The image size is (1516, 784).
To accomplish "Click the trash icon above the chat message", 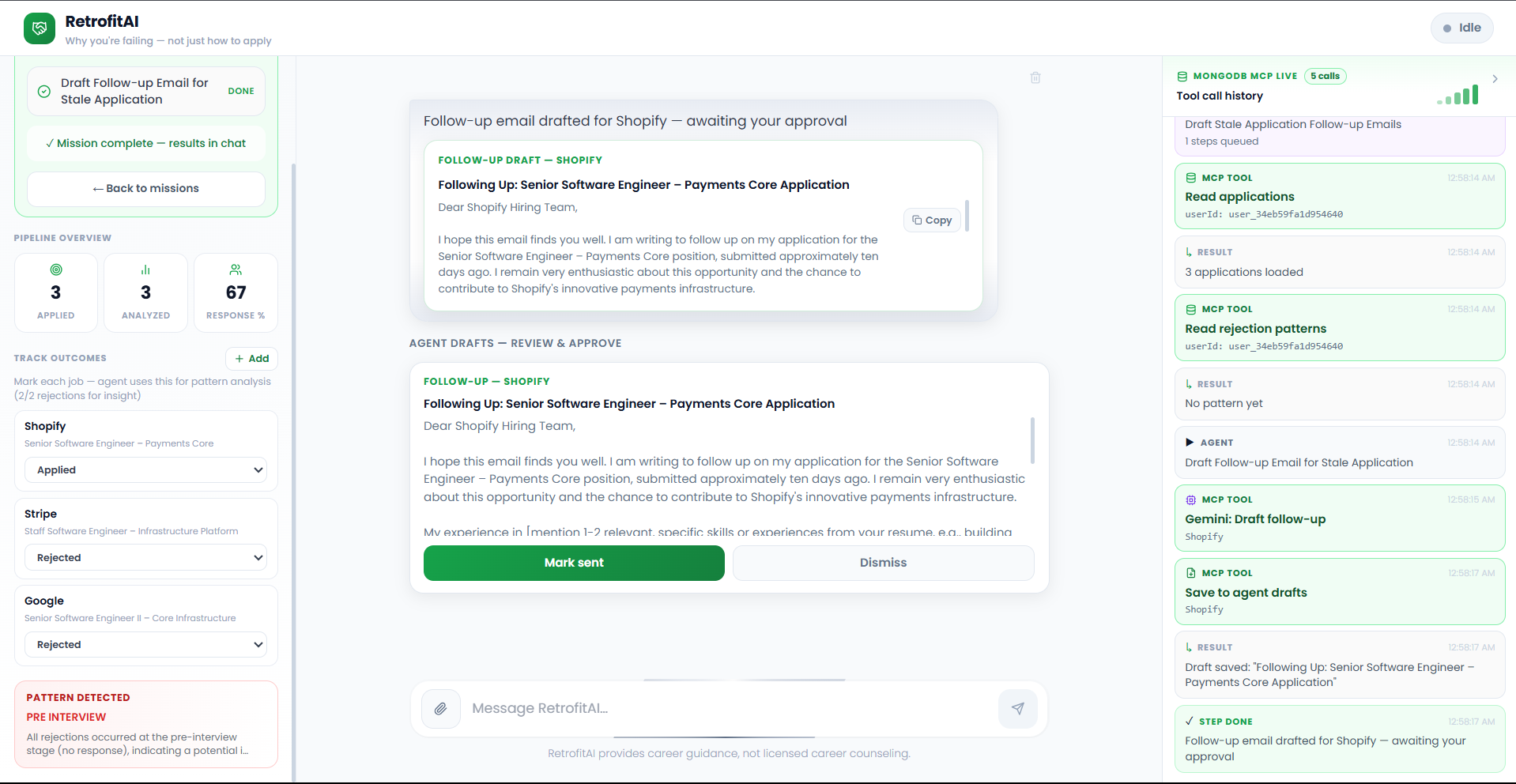I will [x=1035, y=77].
